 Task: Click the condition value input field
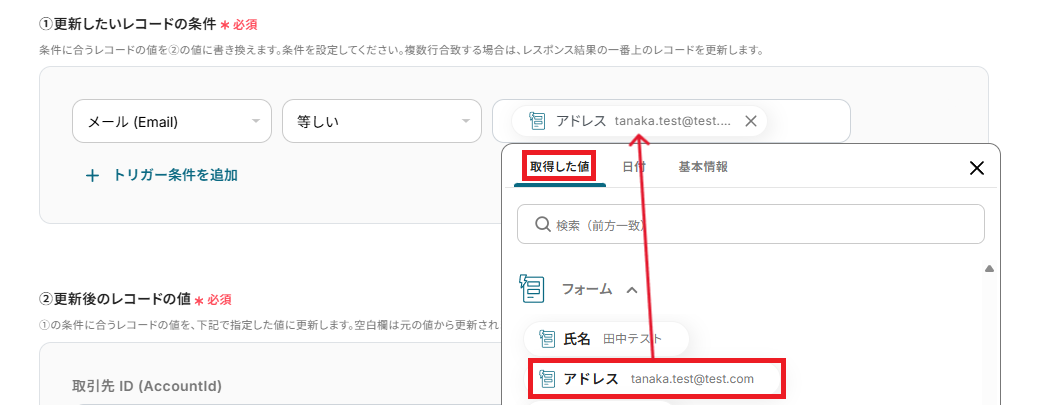pyautogui.click(x=671, y=121)
